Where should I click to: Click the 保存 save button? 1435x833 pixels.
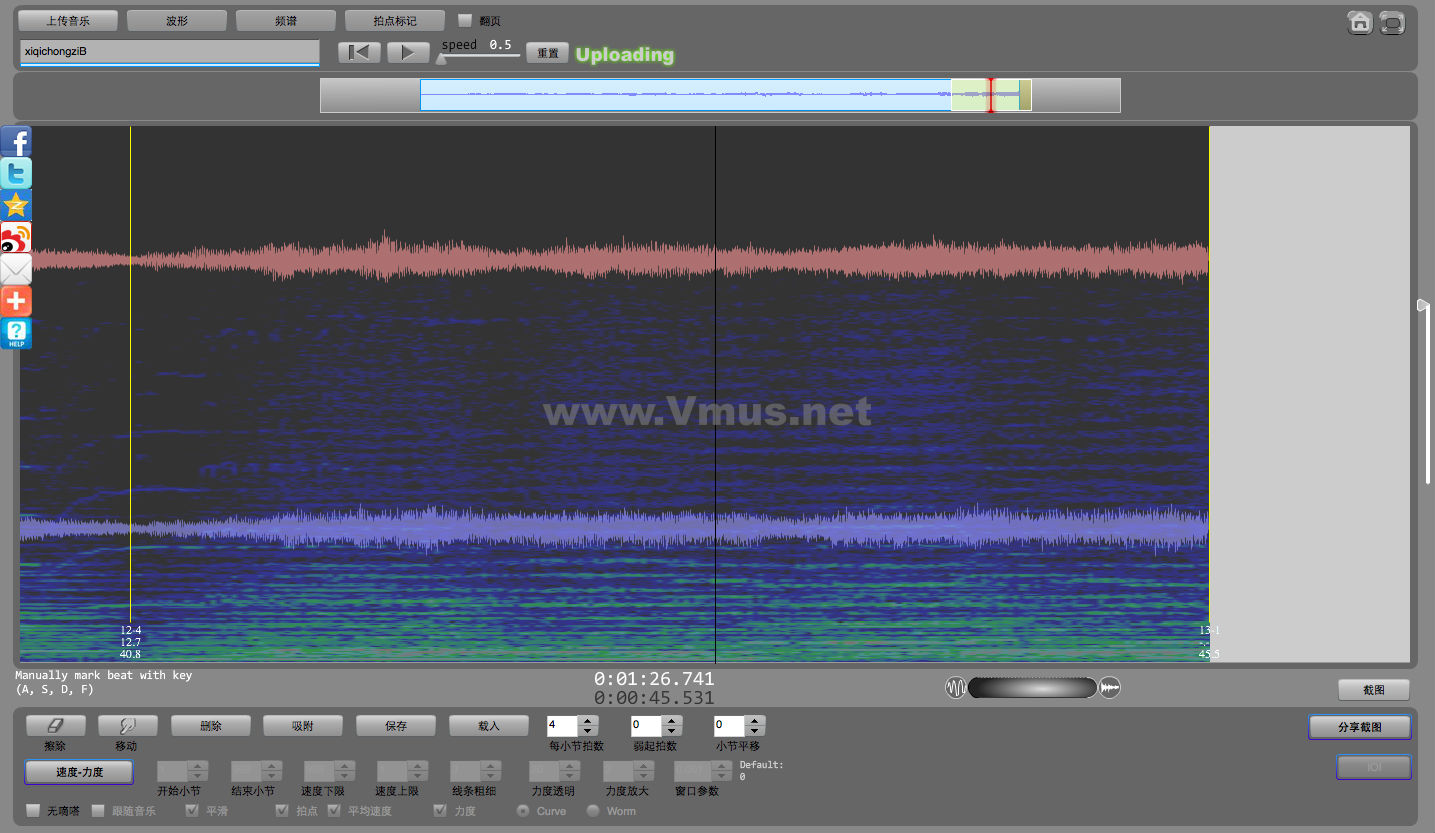[396, 726]
